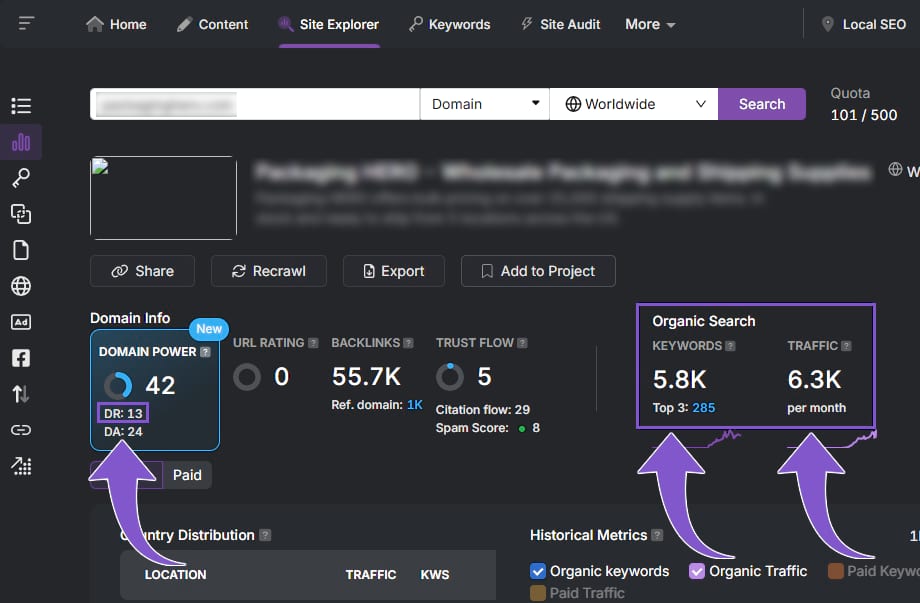The height and width of the screenshot is (603, 920).
Task: Click the Trust Flow help icon
Action: point(522,343)
